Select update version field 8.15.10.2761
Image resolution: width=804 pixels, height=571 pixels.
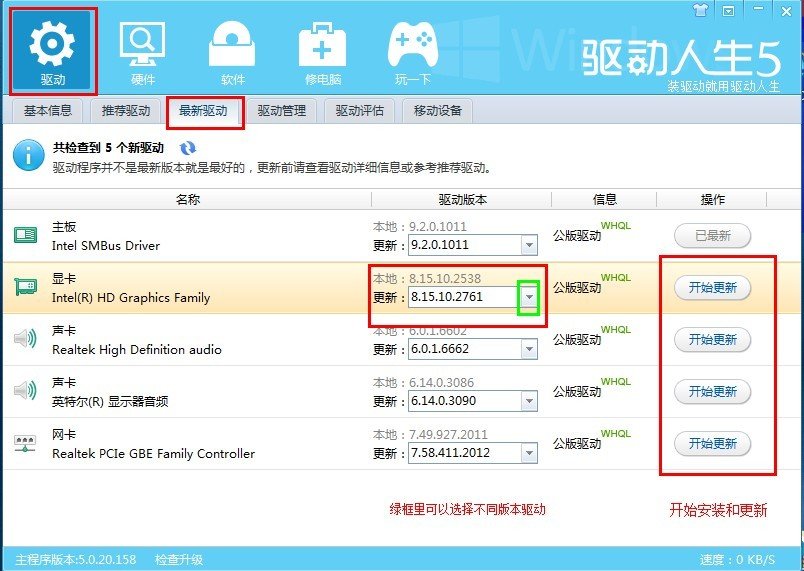[473, 297]
